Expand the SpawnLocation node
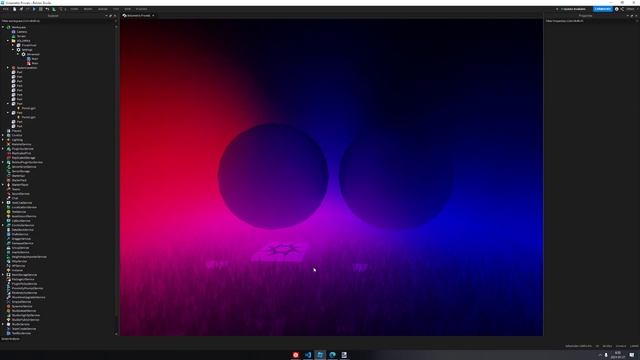Screen dimensions: 640x360 [8, 68]
